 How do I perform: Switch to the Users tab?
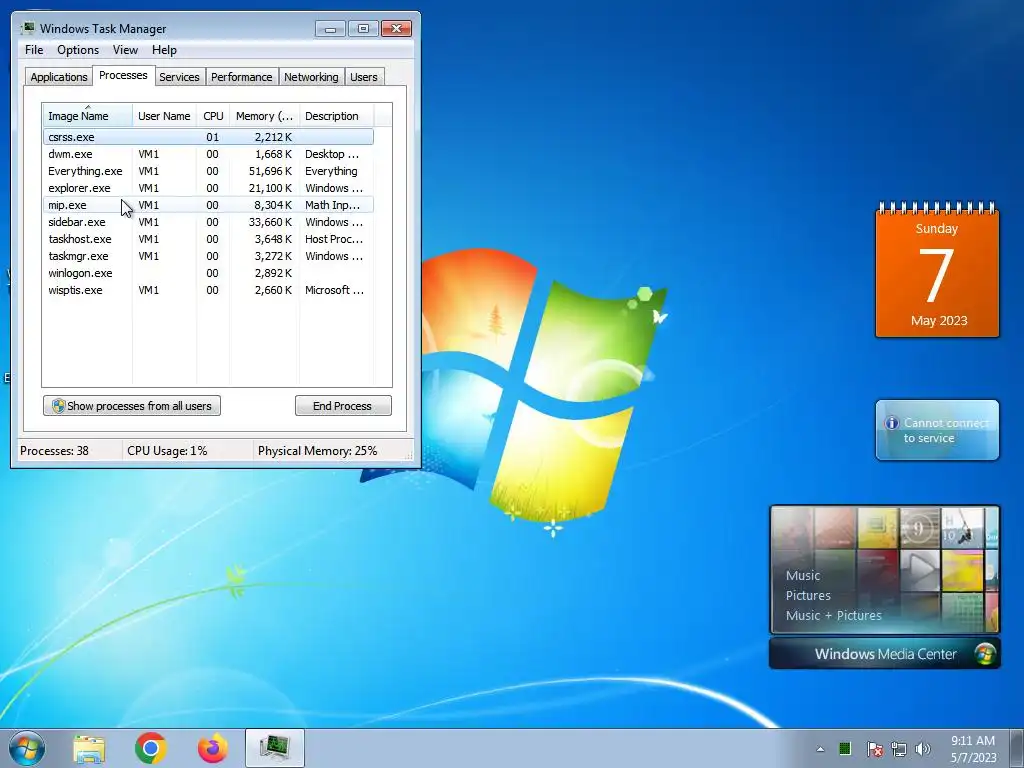[363, 77]
